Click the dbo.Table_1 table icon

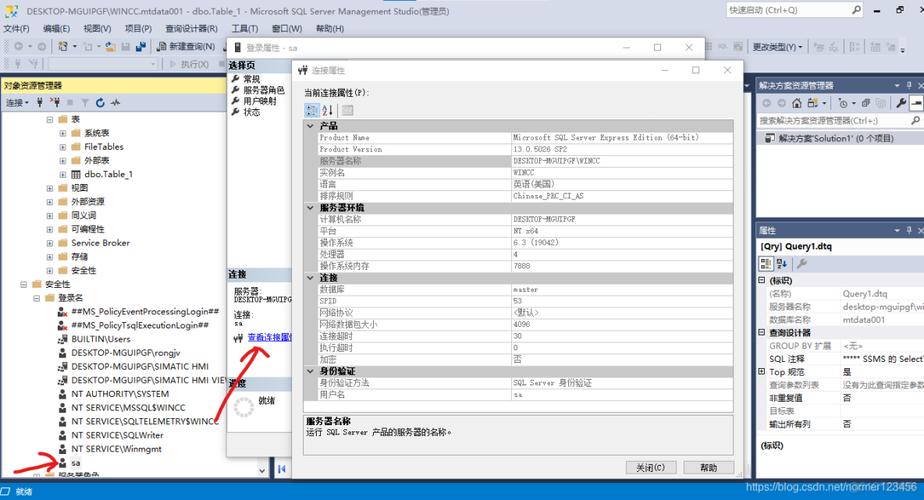[76, 174]
